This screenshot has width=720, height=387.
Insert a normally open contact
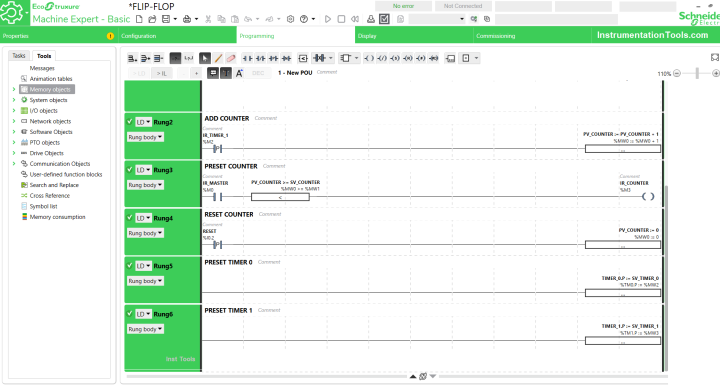tap(248, 58)
